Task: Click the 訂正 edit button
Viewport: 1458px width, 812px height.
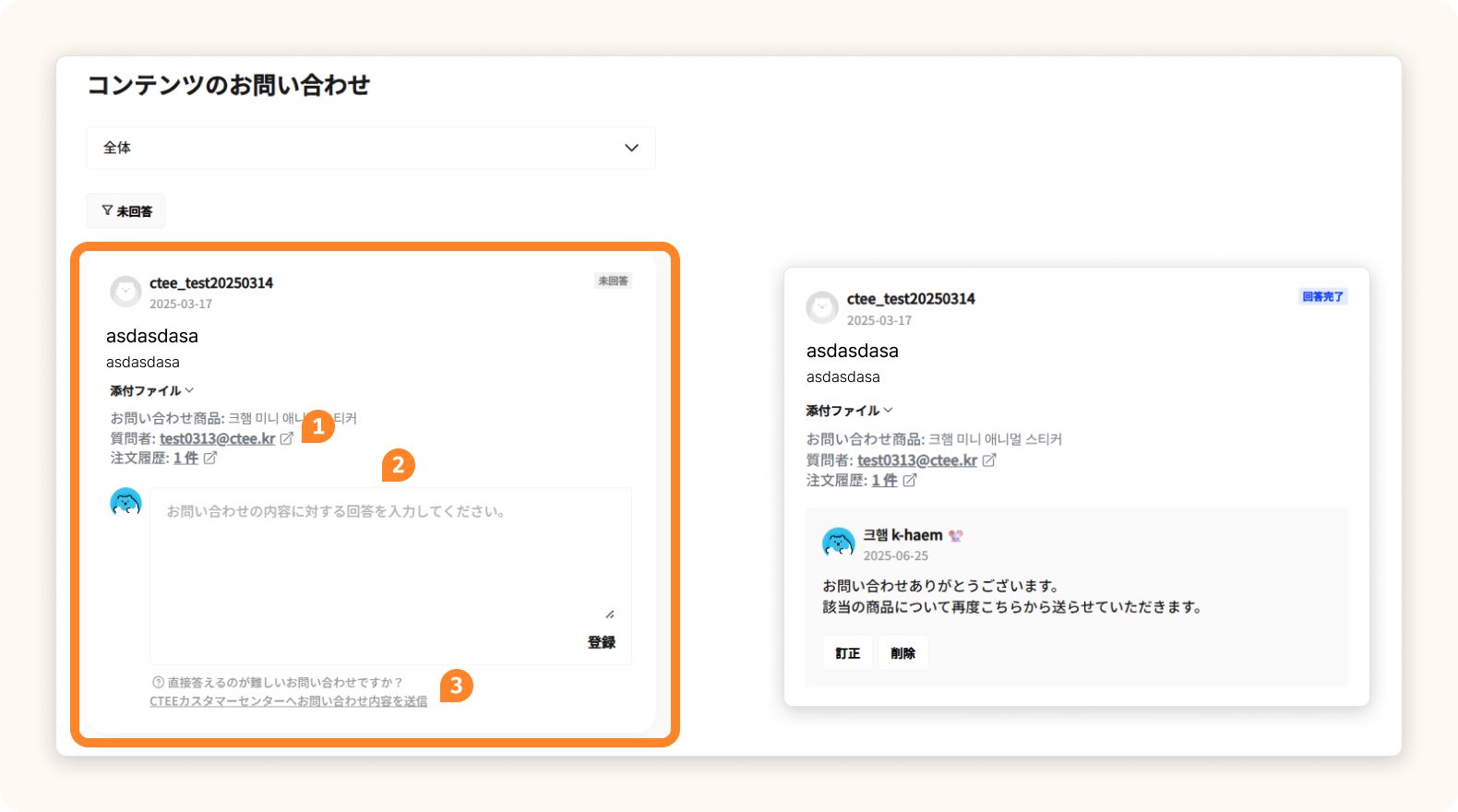Action: 847,653
